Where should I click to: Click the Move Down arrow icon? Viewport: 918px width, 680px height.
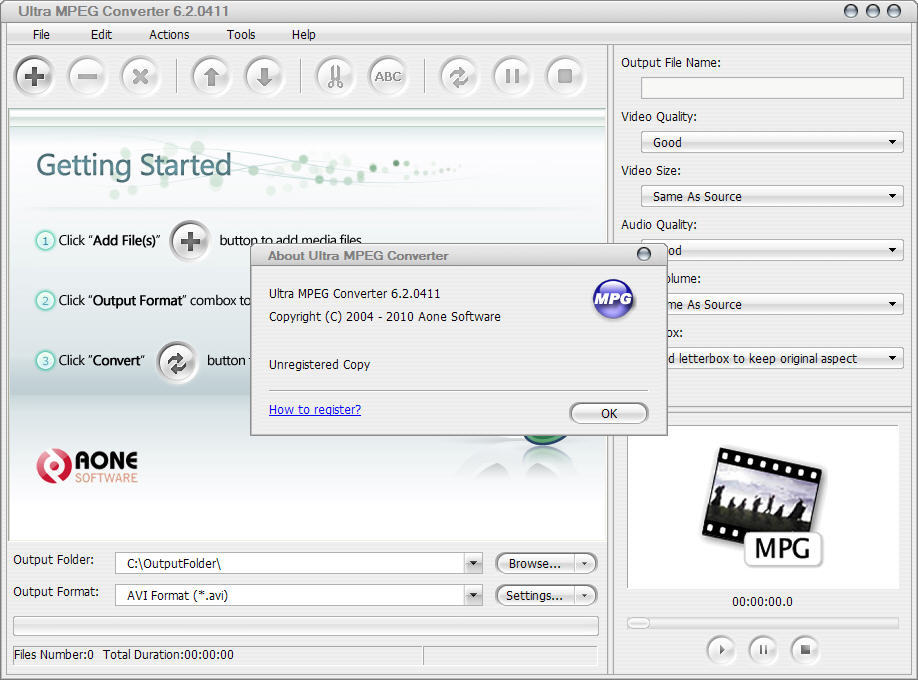(264, 76)
